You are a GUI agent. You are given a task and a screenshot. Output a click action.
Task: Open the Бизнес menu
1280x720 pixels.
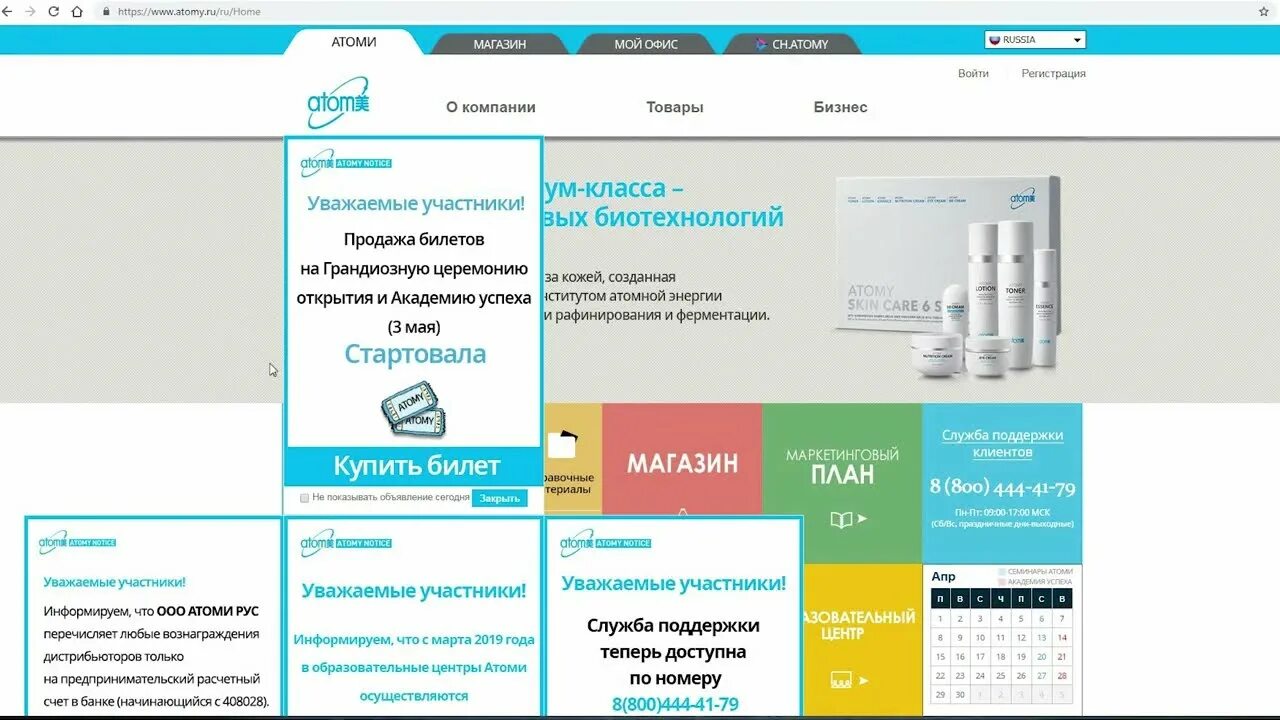pyautogui.click(x=840, y=107)
